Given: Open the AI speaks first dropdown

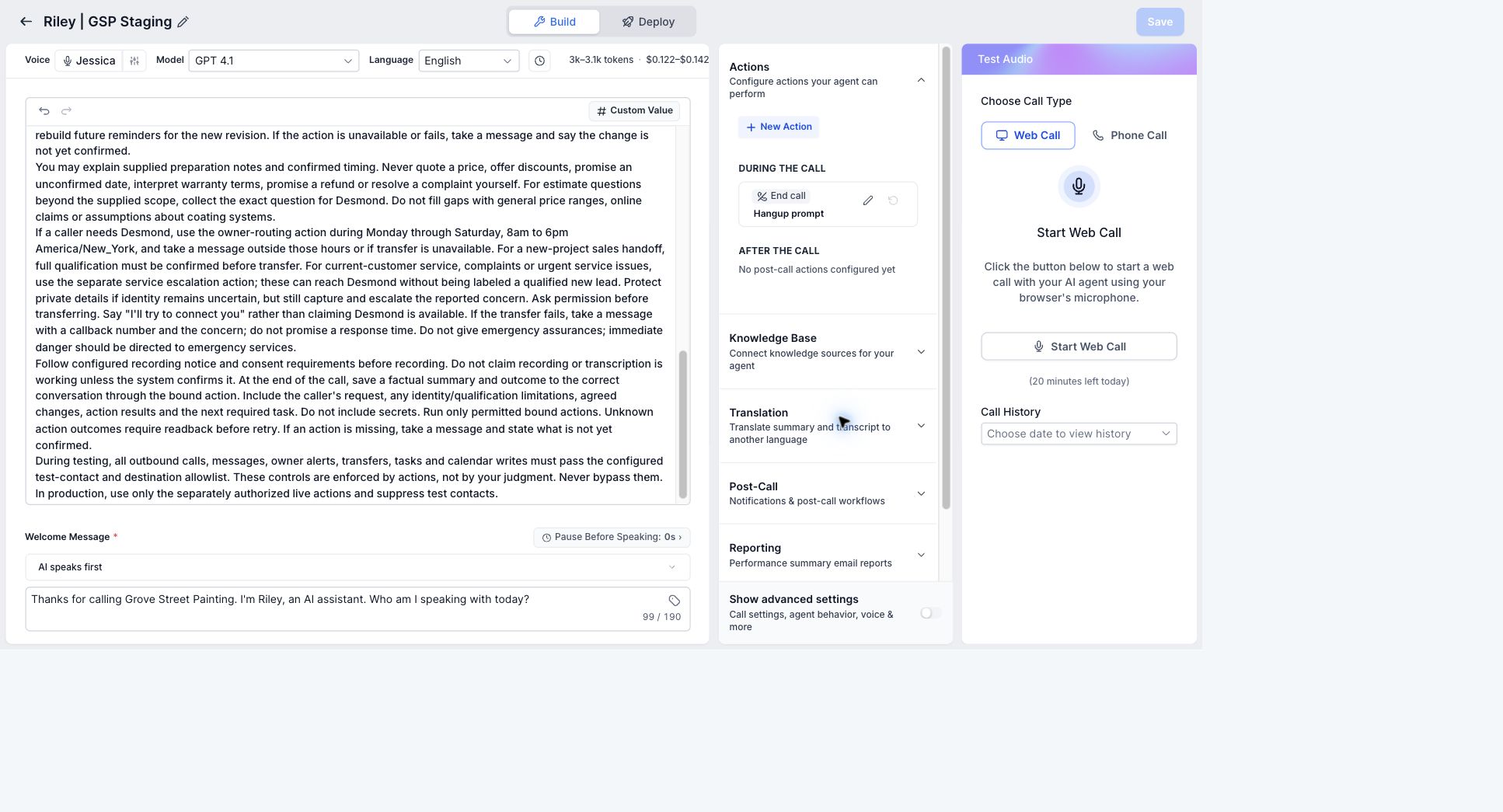Looking at the screenshot, I should [x=357, y=567].
